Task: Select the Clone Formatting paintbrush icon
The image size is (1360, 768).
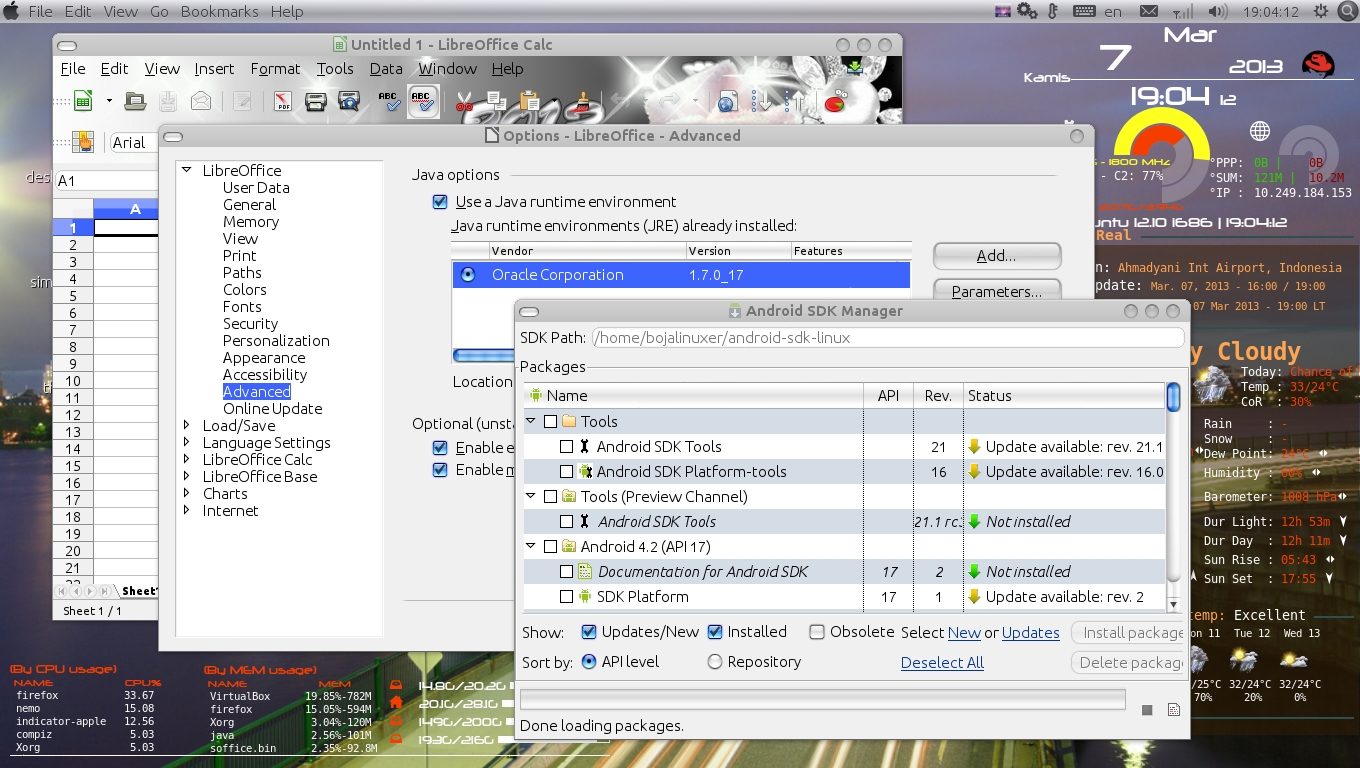Action: click(x=581, y=101)
